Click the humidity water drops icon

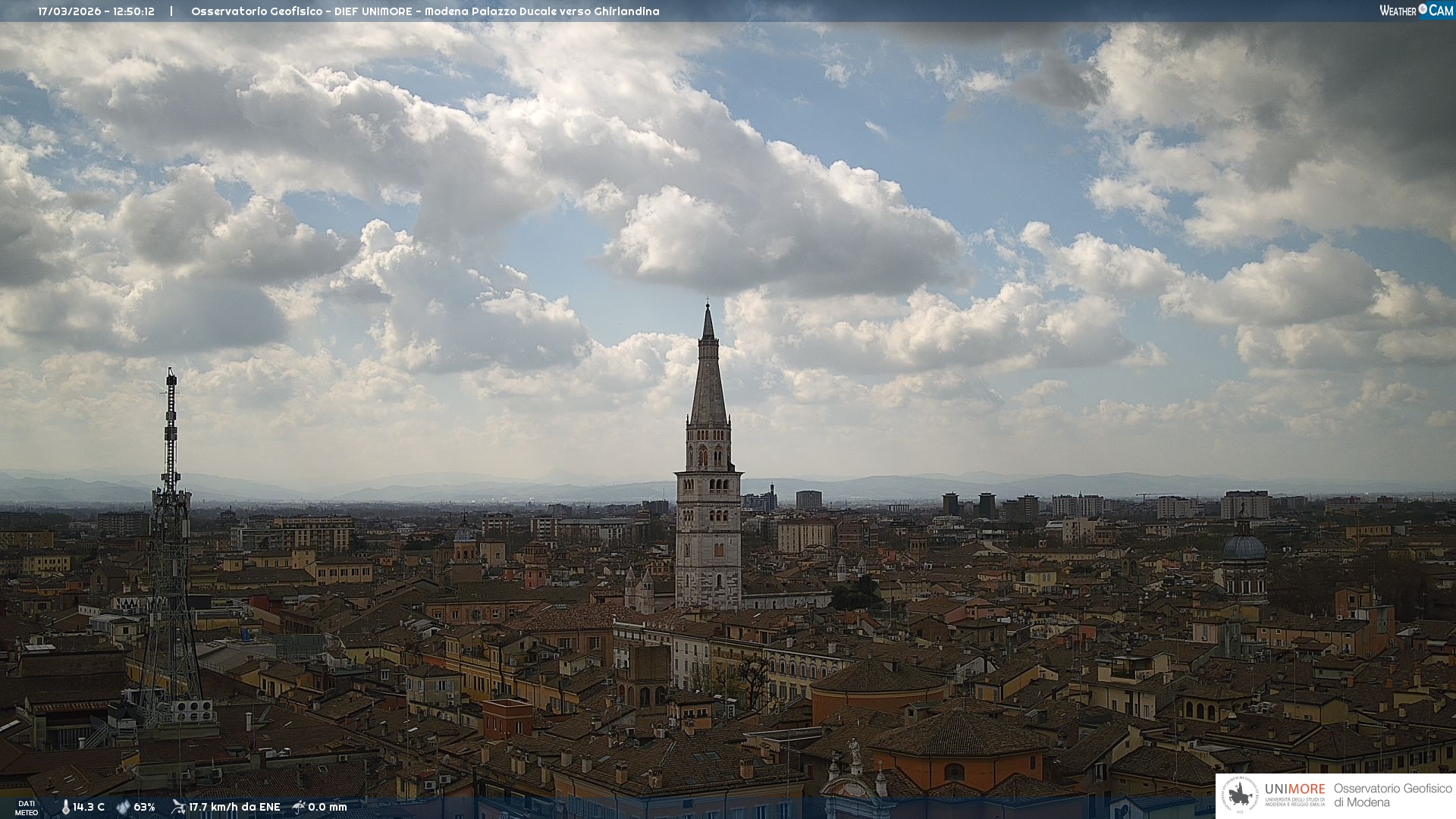pos(123,807)
